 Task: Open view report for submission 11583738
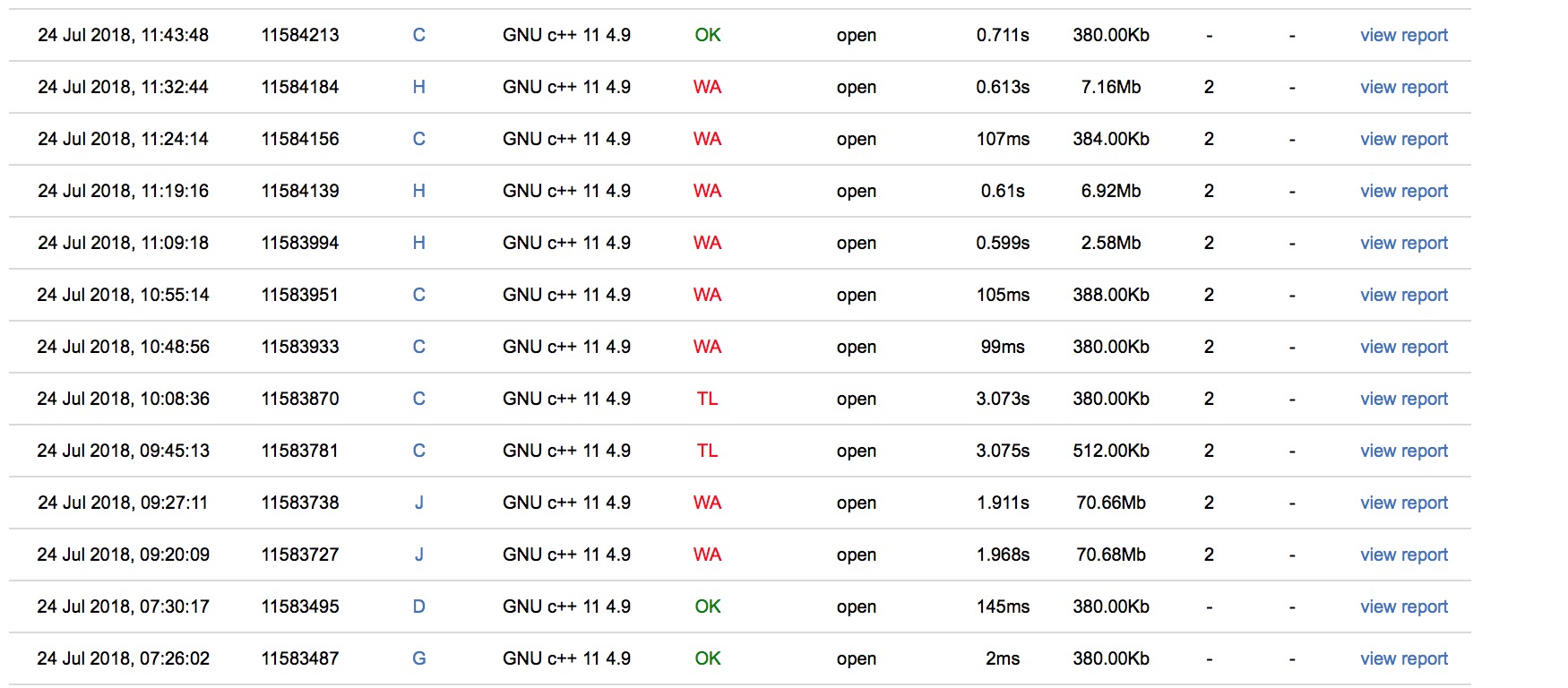point(1403,503)
